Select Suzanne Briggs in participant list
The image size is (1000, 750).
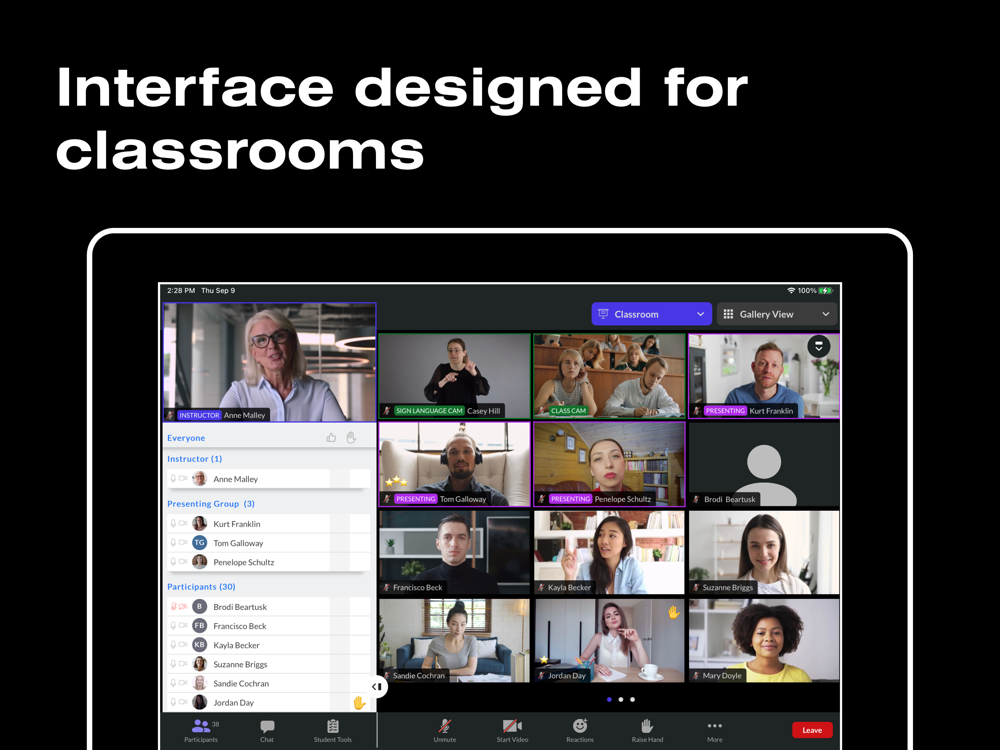268,664
